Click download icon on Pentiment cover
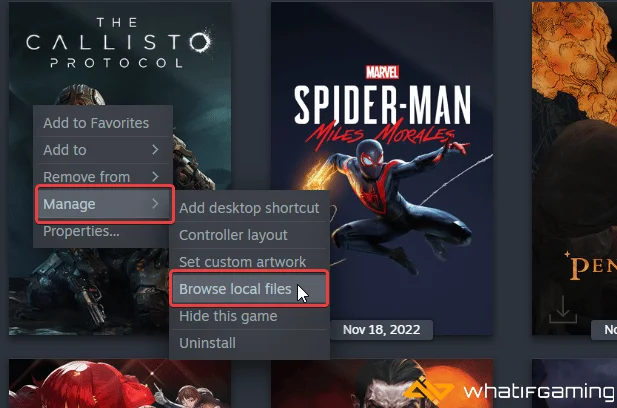The width and height of the screenshot is (617, 408). pyautogui.click(x=563, y=310)
